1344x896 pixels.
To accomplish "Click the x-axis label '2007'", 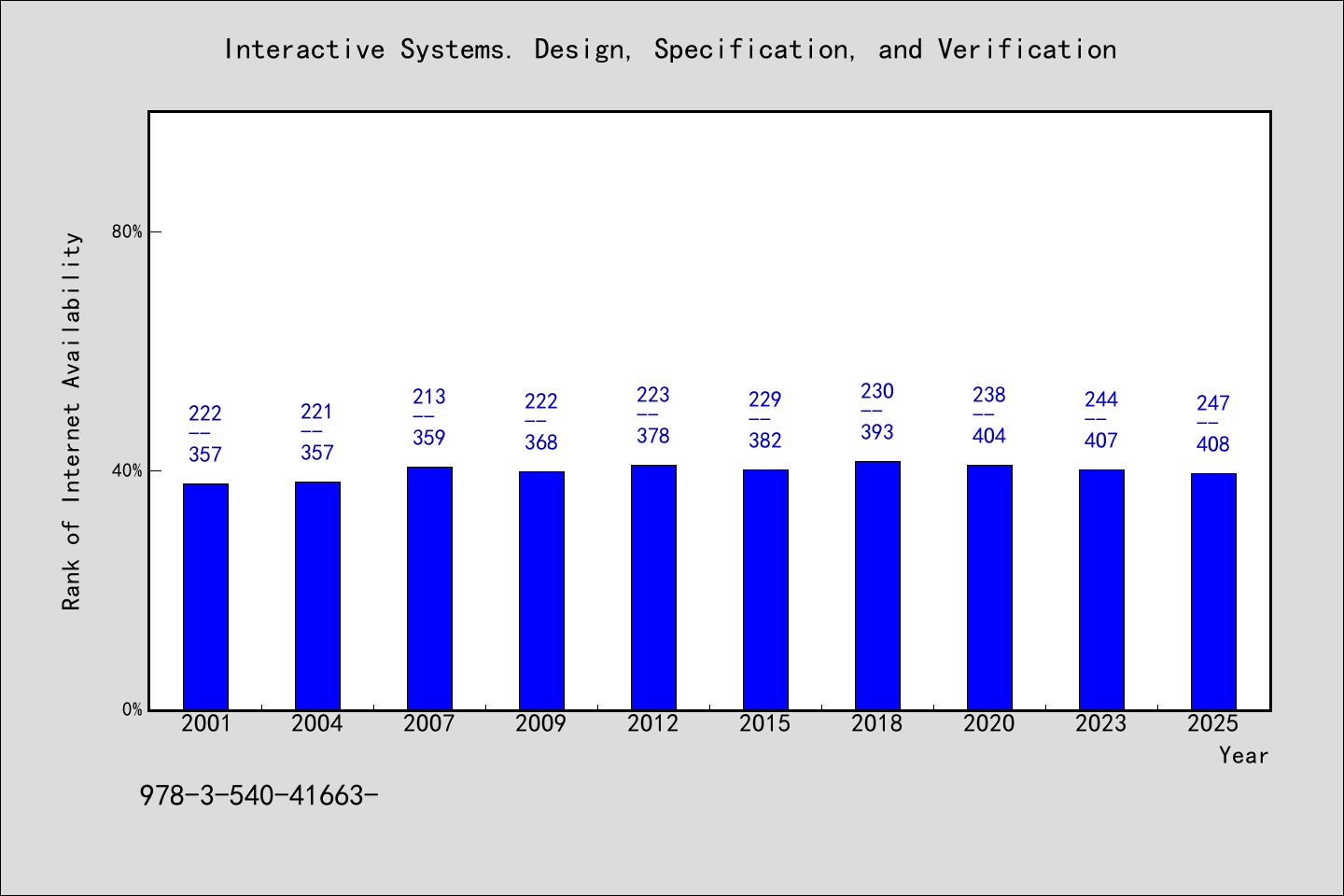I will click(429, 723).
